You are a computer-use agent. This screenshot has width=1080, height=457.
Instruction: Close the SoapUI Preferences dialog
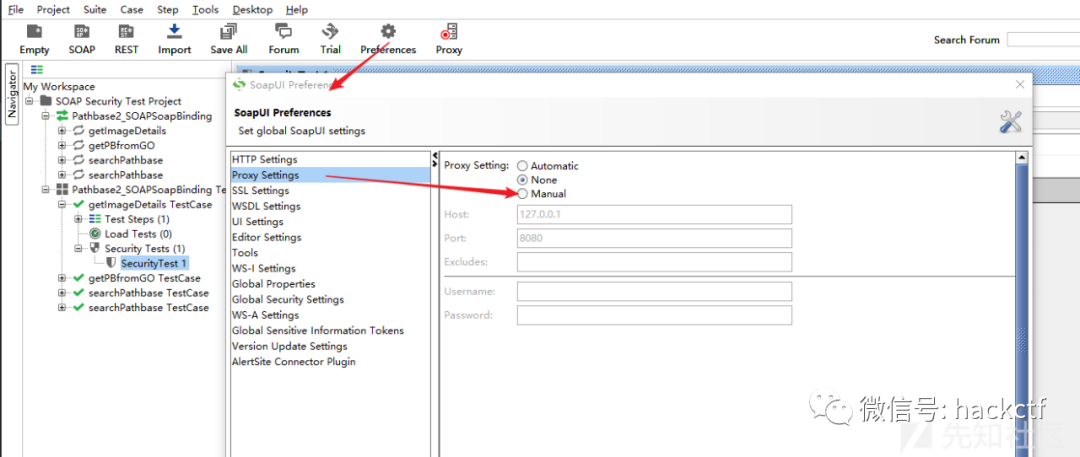tap(1020, 85)
